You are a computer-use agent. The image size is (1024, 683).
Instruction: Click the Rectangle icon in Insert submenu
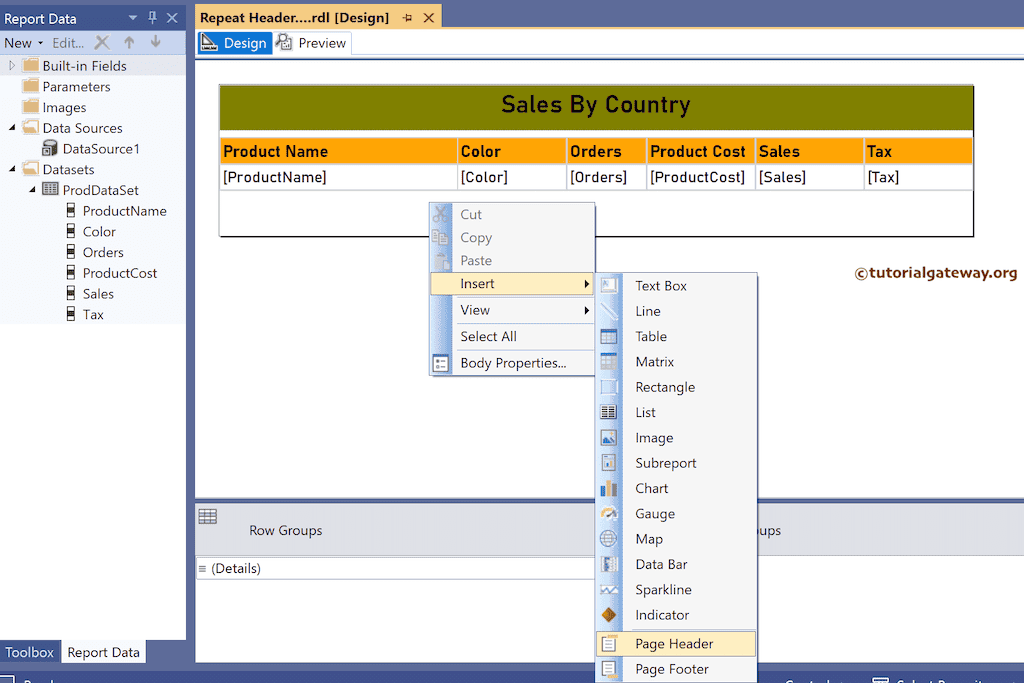(x=609, y=387)
